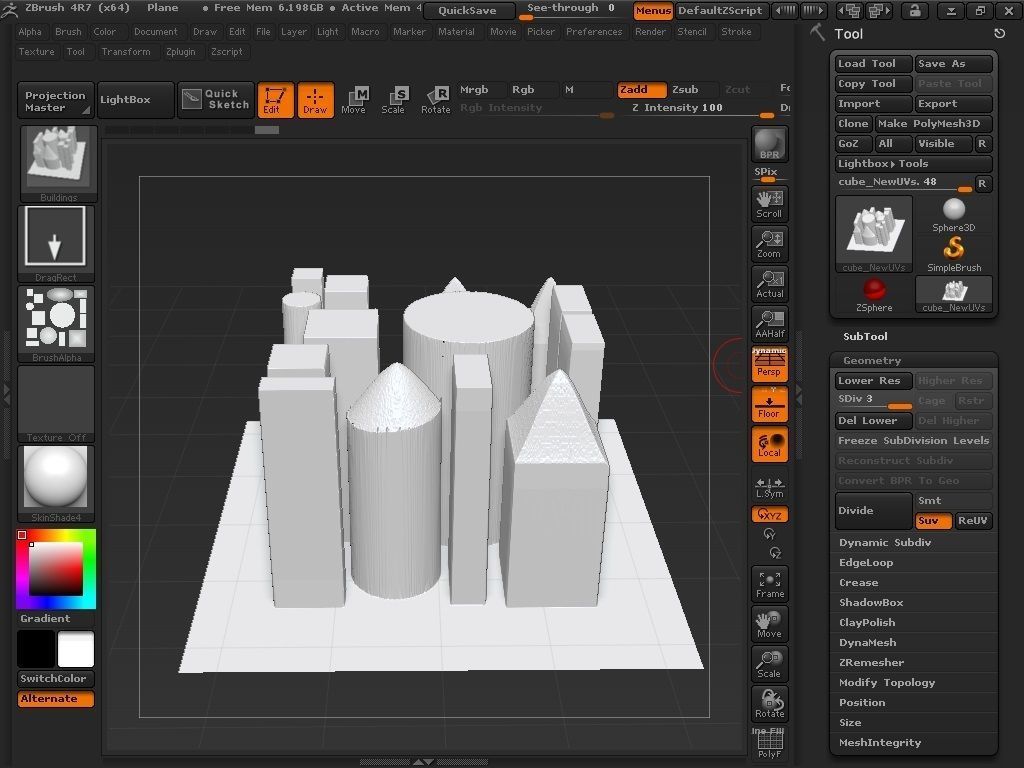The width and height of the screenshot is (1024, 768).
Task: Expand ShadowBox section
Action: click(x=871, y=603)
